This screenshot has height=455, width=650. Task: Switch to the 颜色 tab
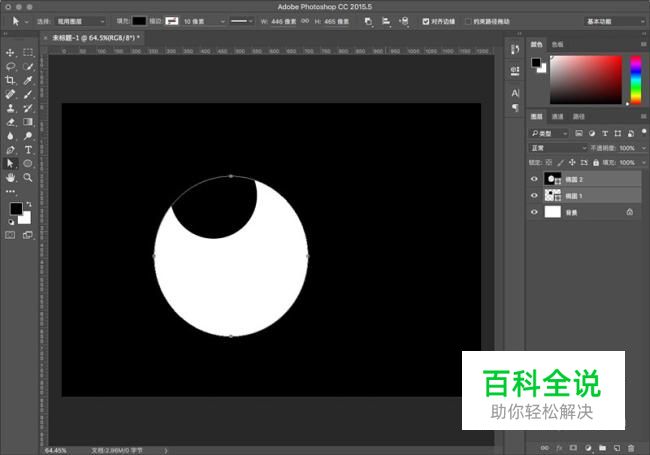tap(536, 44)
